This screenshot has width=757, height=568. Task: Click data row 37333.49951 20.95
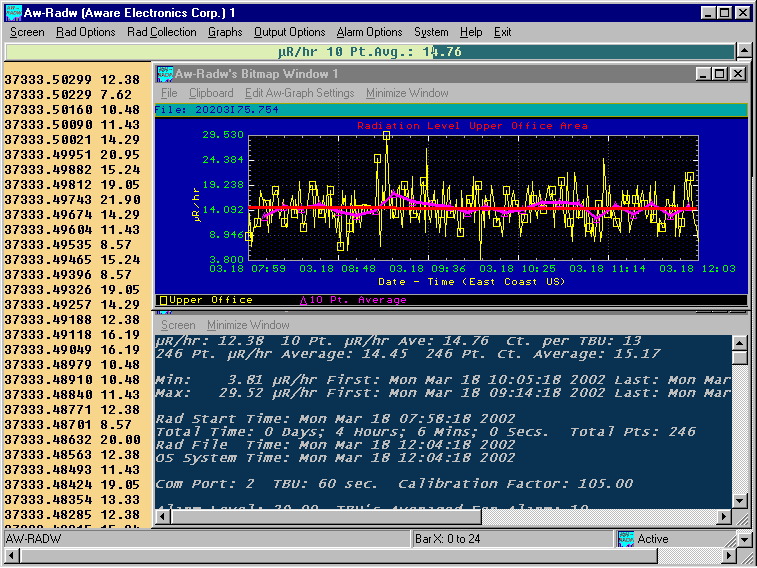click(72, 154)
